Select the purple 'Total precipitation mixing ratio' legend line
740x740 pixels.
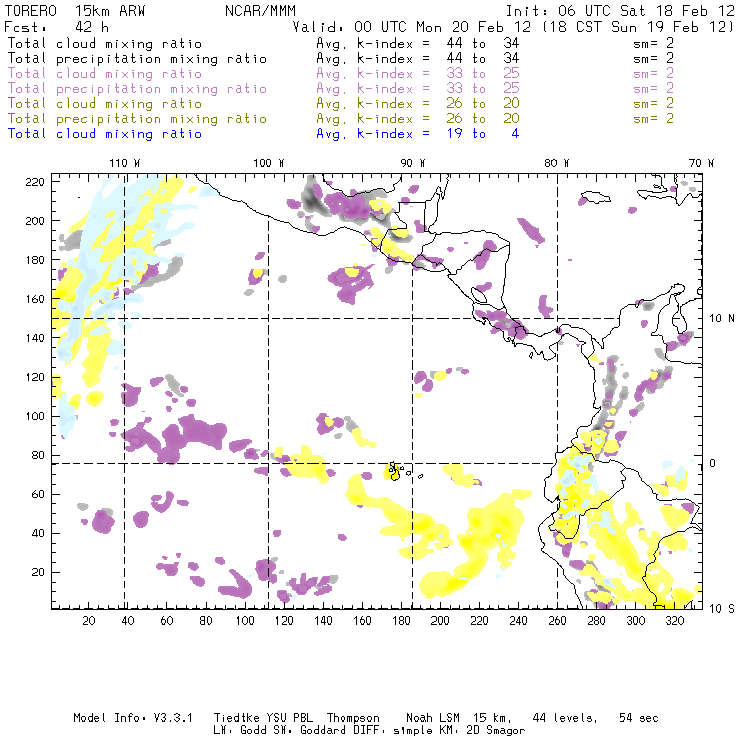pyautogui.click(x=137, y=89)
